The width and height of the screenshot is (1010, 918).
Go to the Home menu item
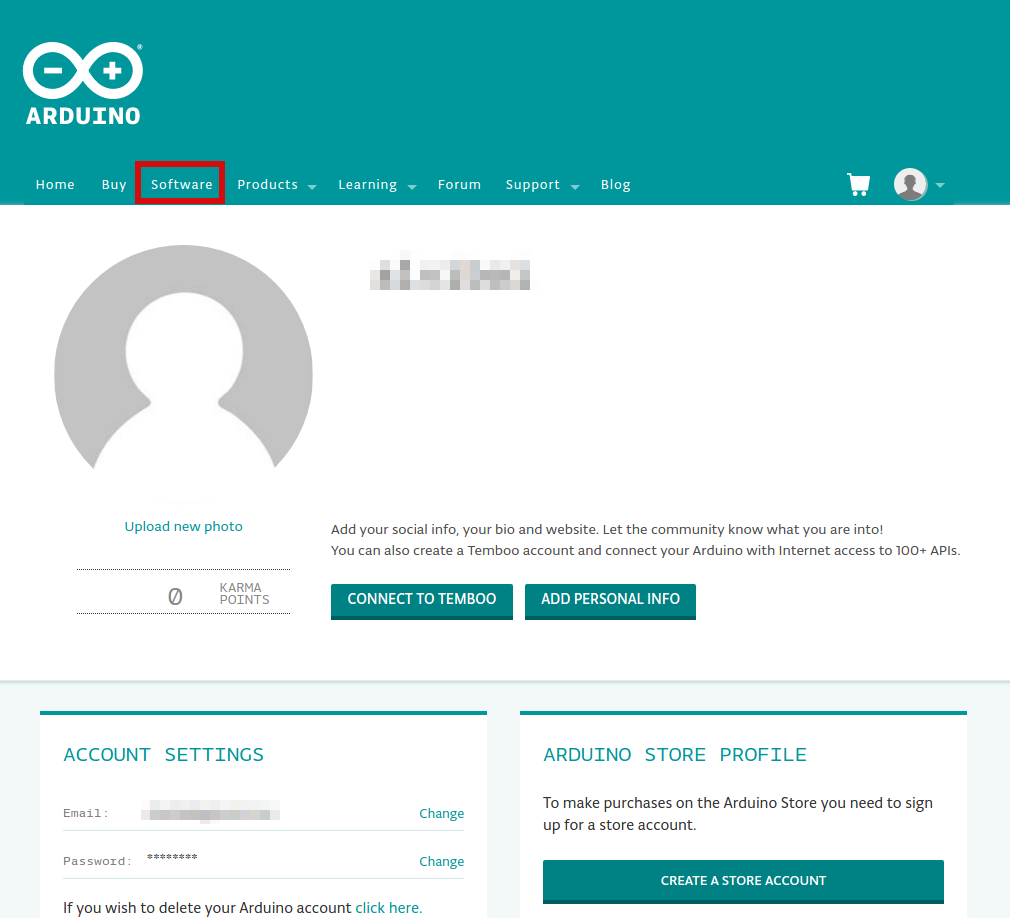pos(55,185)
